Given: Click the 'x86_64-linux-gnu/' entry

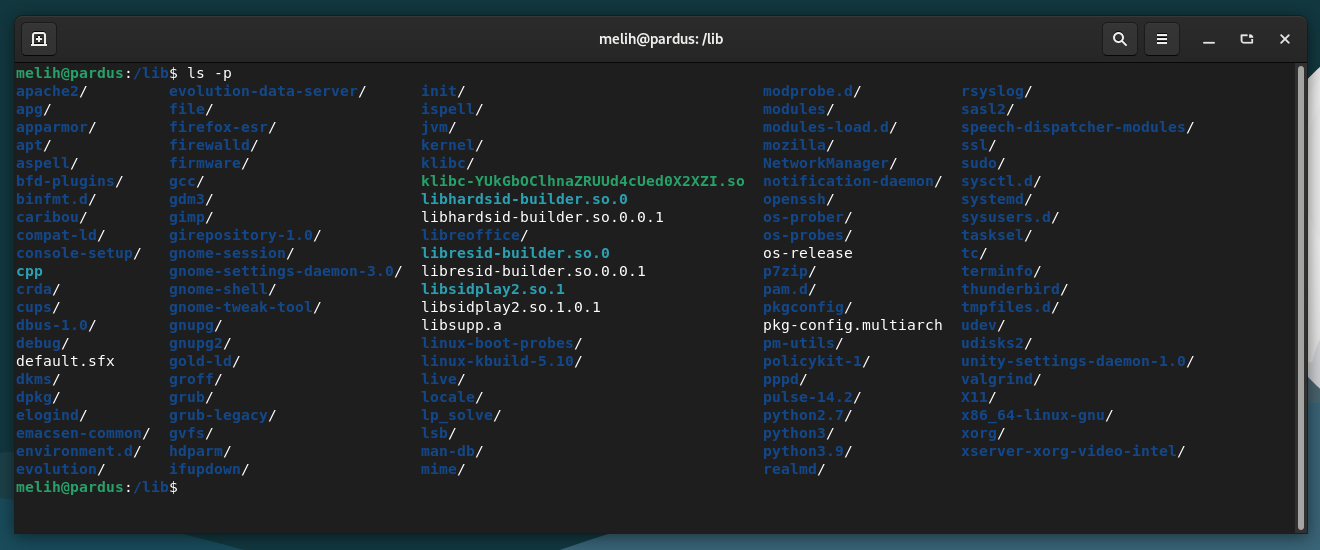Looking at the screenshot, I should click(1037, 415).
